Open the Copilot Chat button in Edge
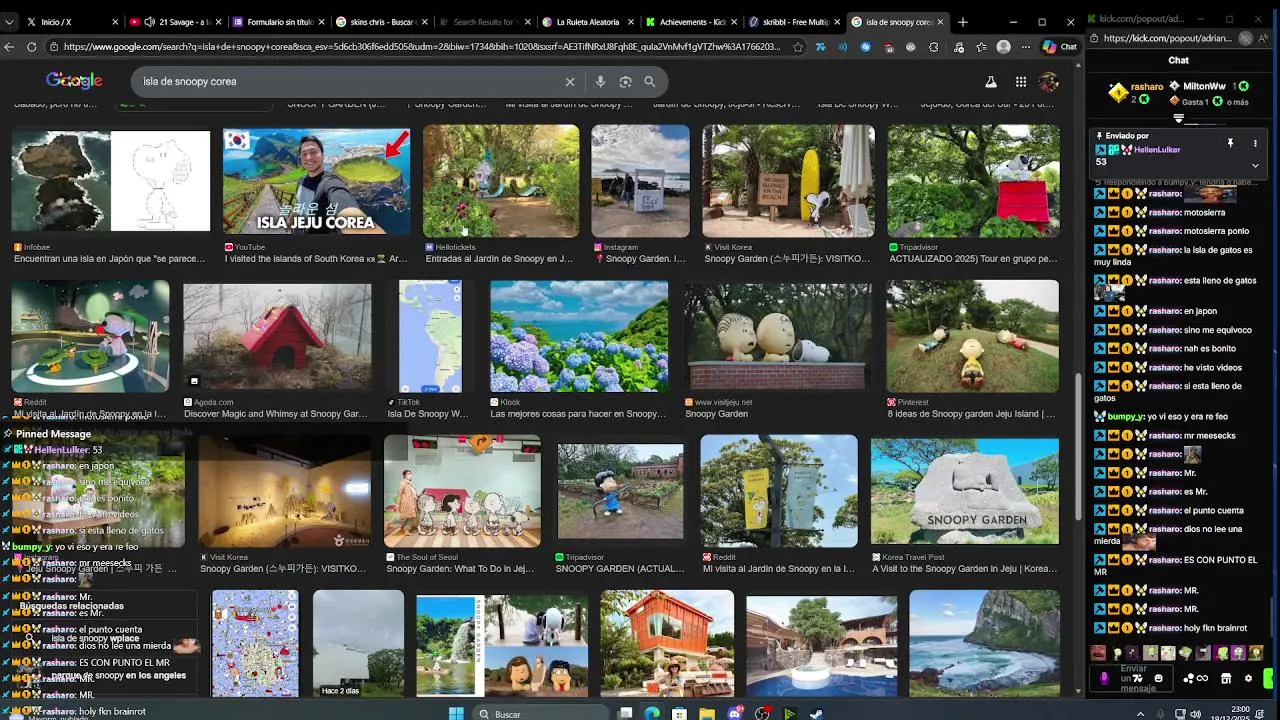This screenshot has height=720, width=1280. point(1059,46)
